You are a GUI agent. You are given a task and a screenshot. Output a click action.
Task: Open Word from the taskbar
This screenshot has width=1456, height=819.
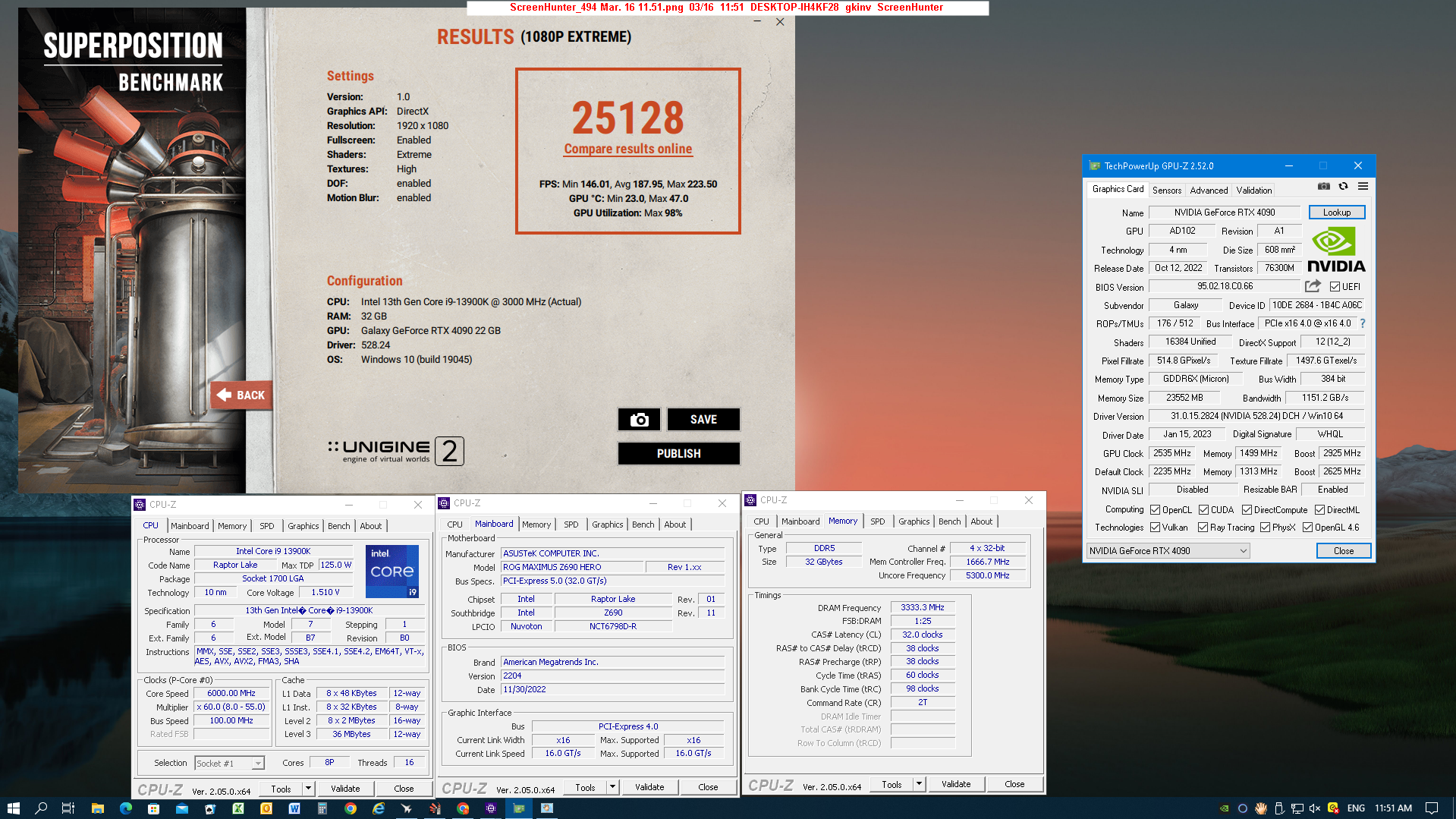[294, 808]
